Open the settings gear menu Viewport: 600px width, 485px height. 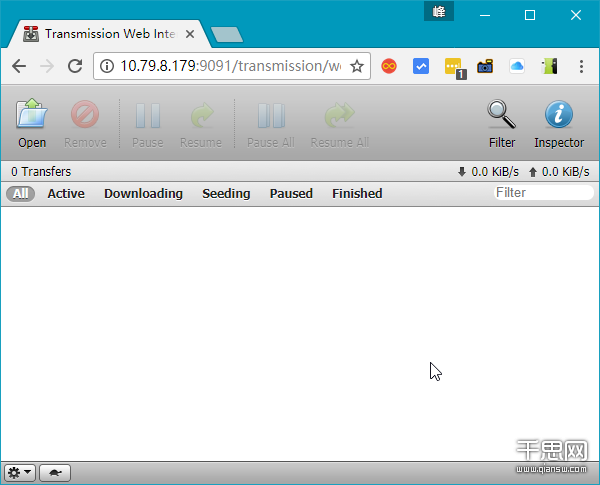coord(20,473)
